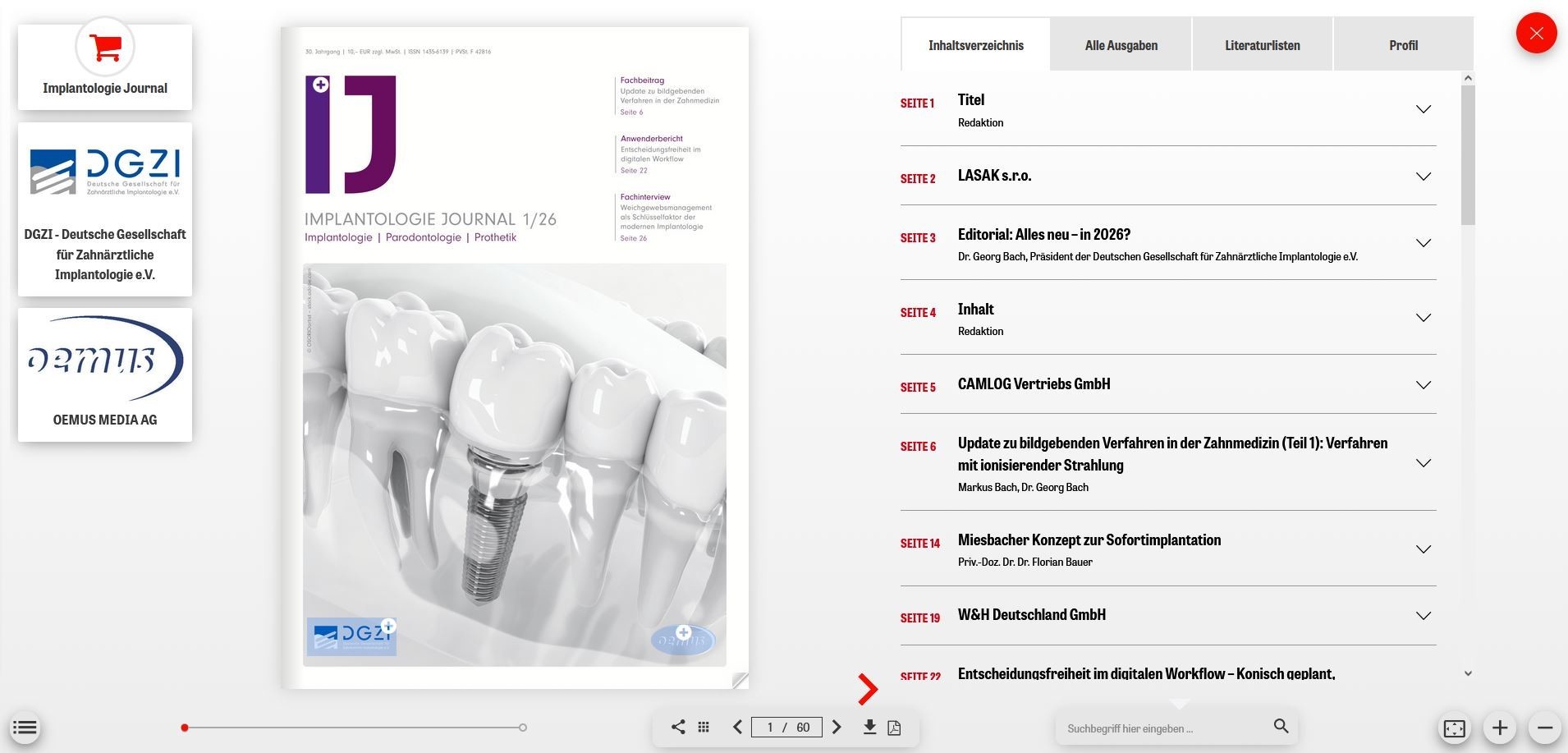Expand Miesbacher Konzept zur Sofortimplantation entry

tap(1423, 549)
